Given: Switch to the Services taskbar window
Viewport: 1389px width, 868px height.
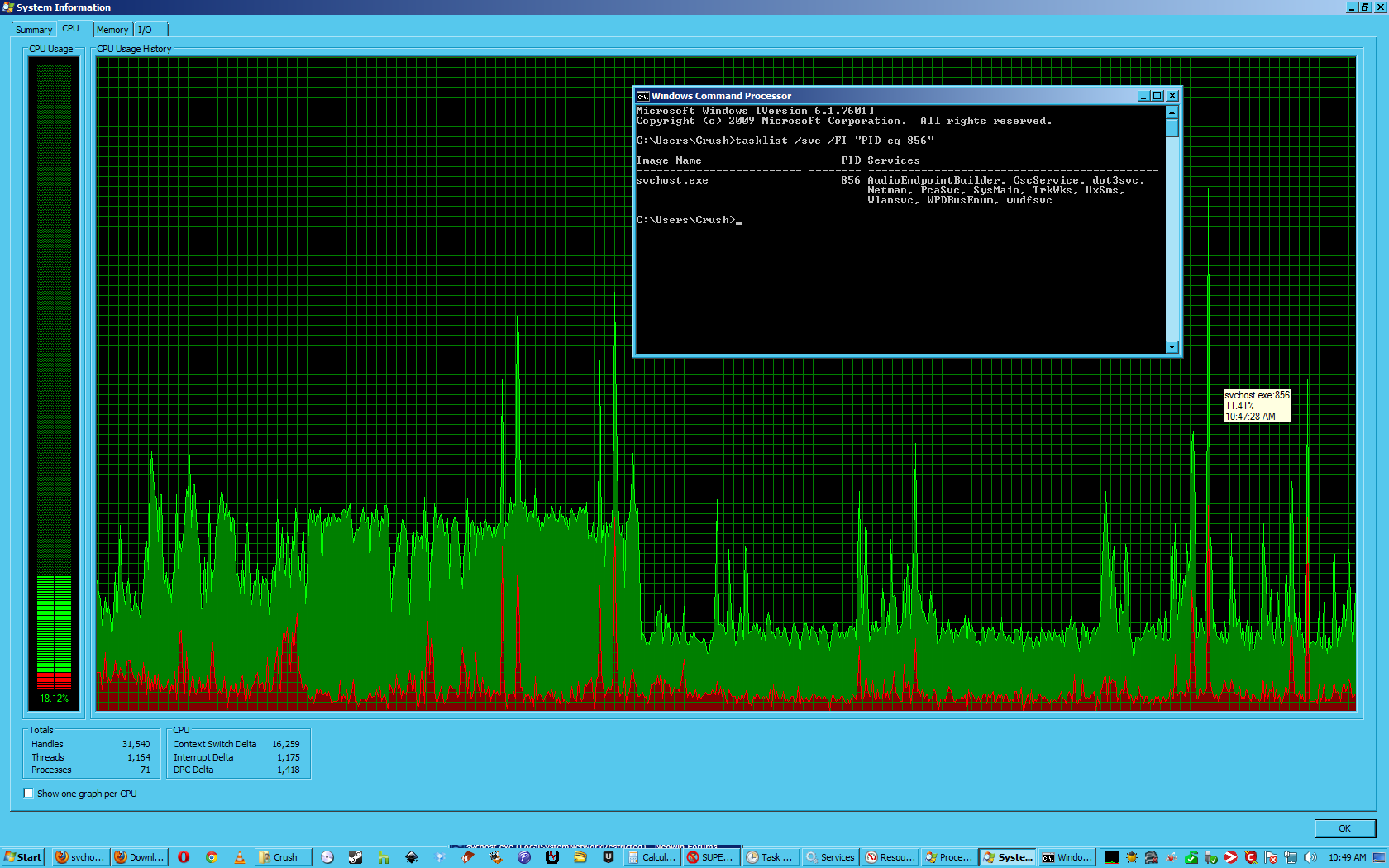Looking at the screenshot, I should click(830, 857).
